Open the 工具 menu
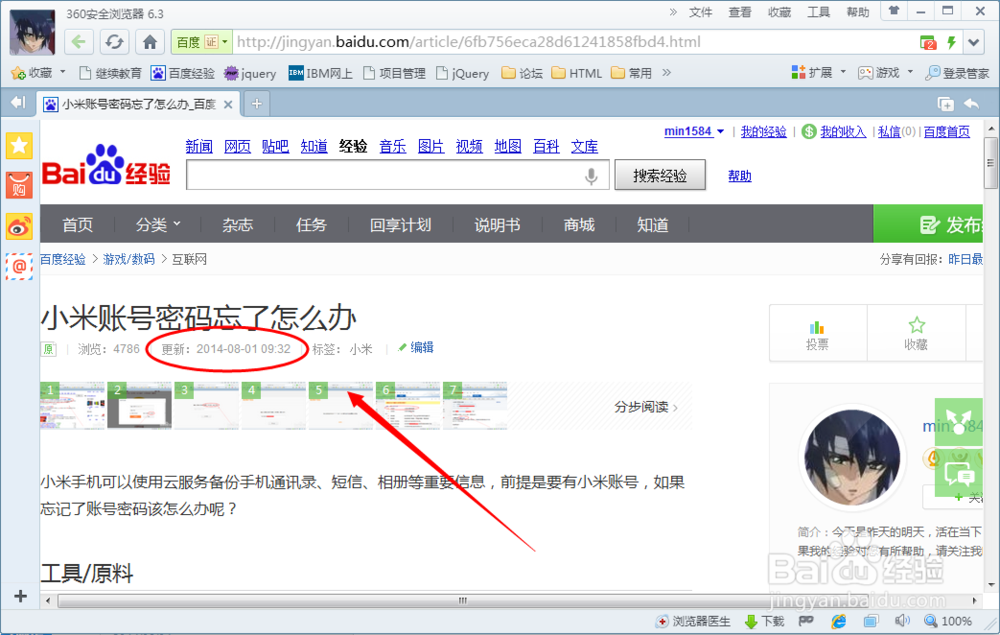The height and width of the screenshot is (635, 1000). pyautogui.click(x=818, y=12)
